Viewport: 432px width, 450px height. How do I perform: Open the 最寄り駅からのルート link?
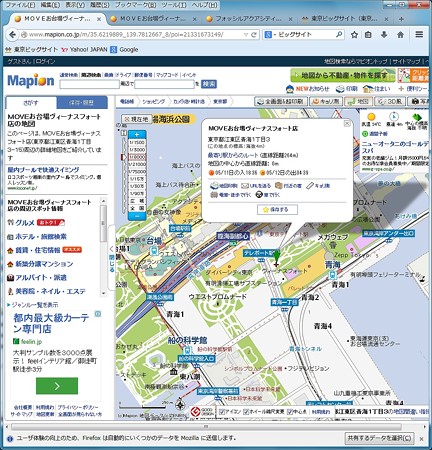tap(232, 155)
